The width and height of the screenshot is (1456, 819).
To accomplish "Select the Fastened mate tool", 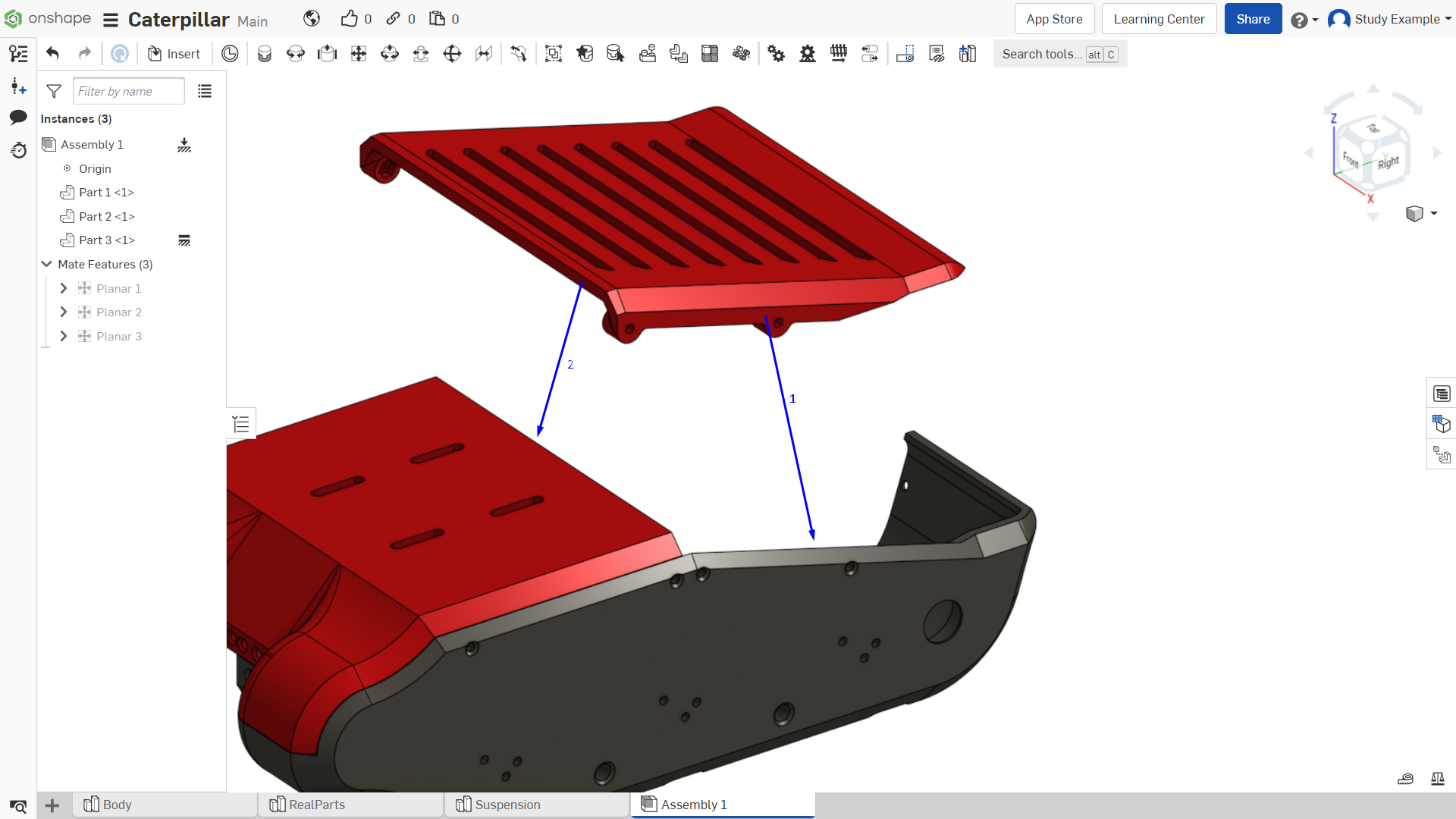I will [265, 53].
